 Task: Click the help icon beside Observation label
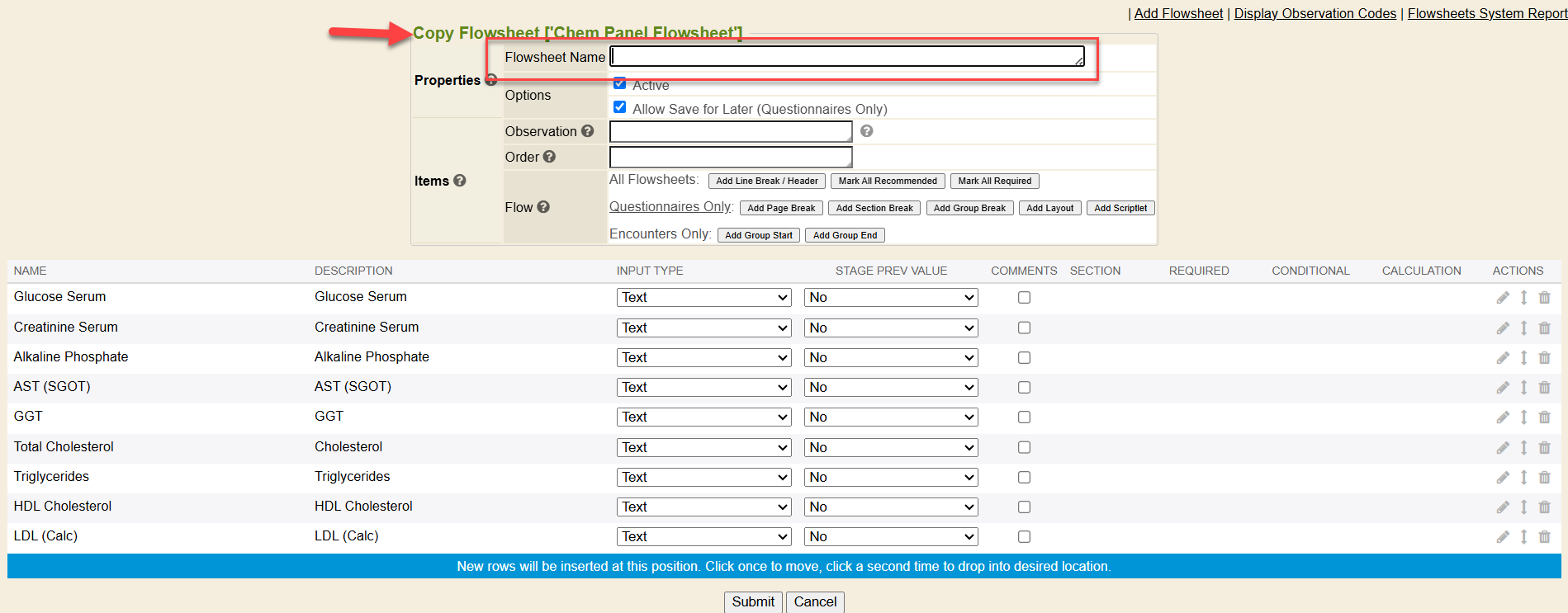pos(587,131)
